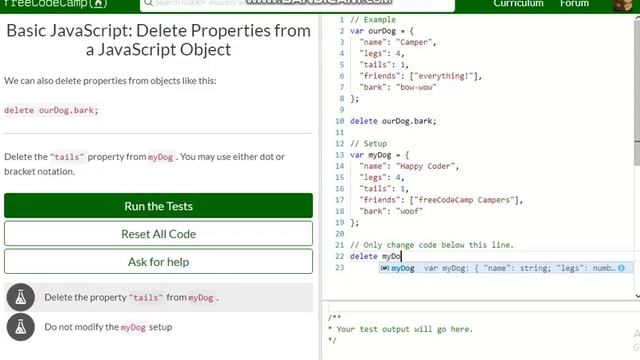
Task: Click the info icon on autocomplete suggestion
Action: coord(621,268)
